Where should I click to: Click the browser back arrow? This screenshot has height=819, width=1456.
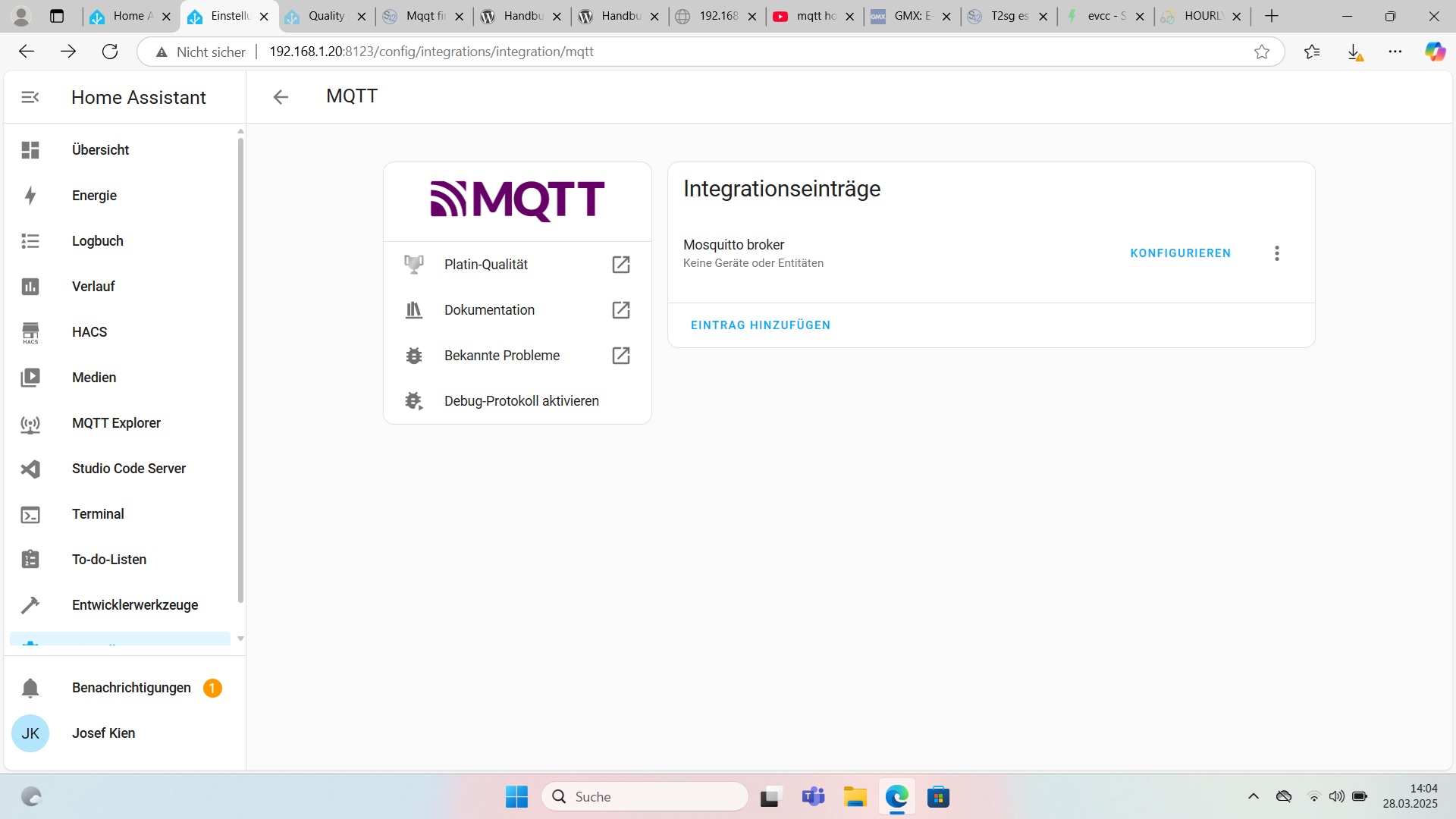coord(27,52)
